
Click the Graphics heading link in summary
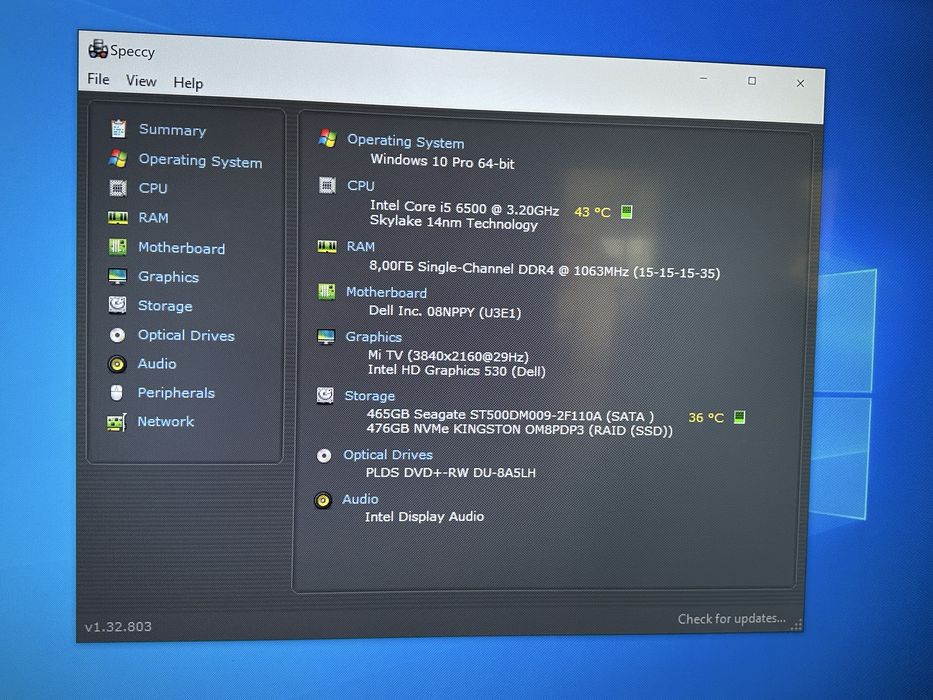[374, 337]
